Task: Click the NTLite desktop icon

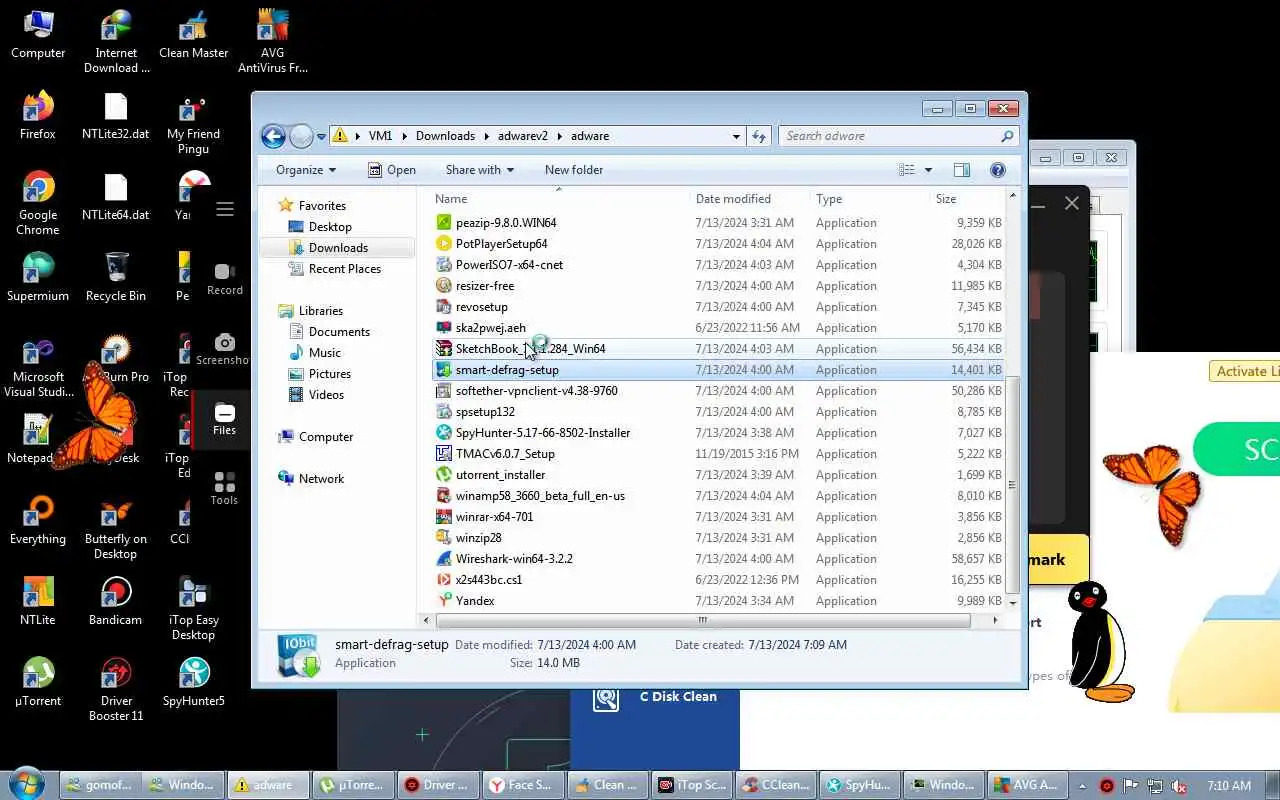Action: (x=38, y=601)
